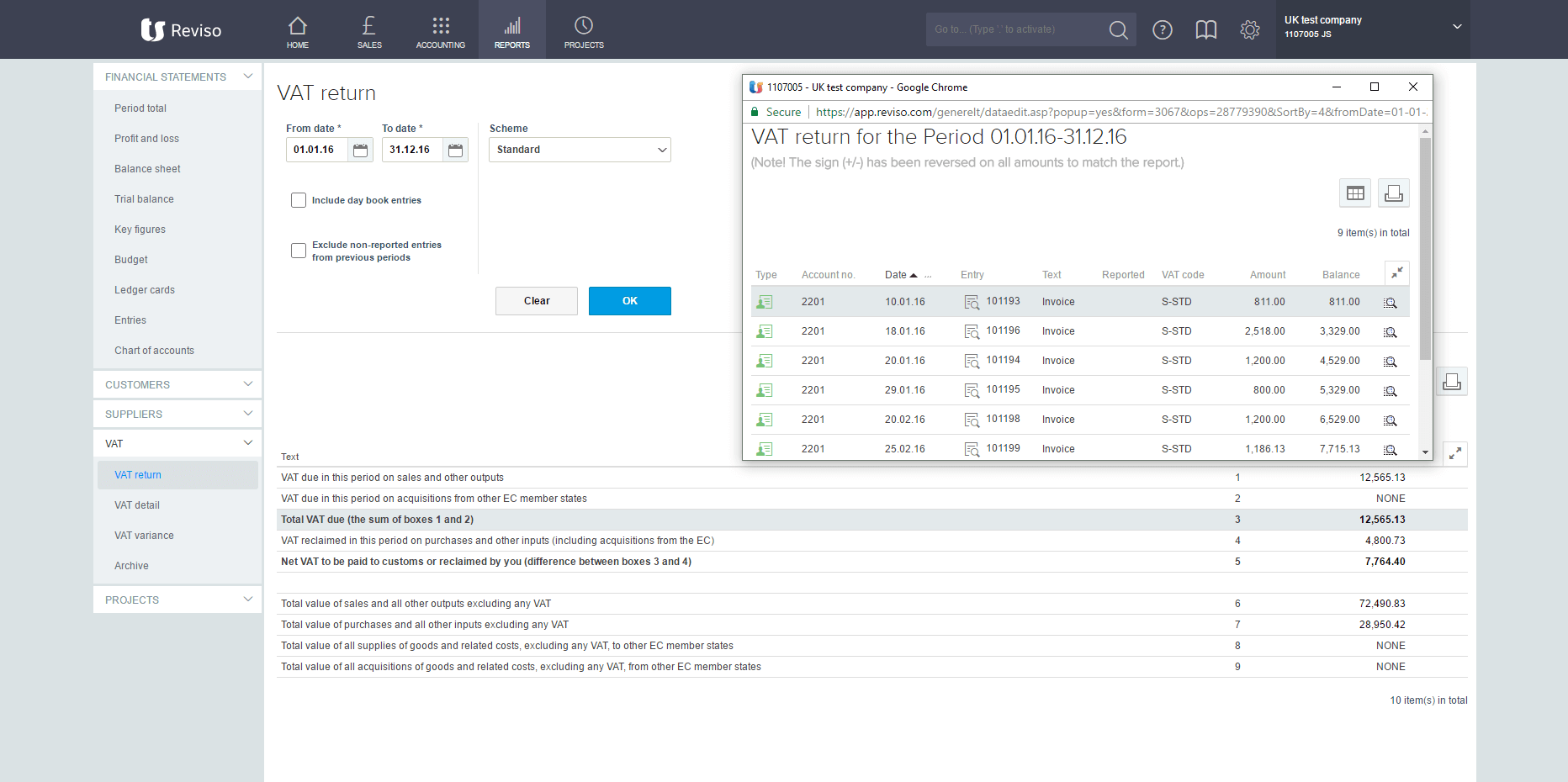The width and height of the screenshot is (1568, 782).
Task: Click the table view icon in popup
Action: pyautogui.click(x=1354, y=193)
